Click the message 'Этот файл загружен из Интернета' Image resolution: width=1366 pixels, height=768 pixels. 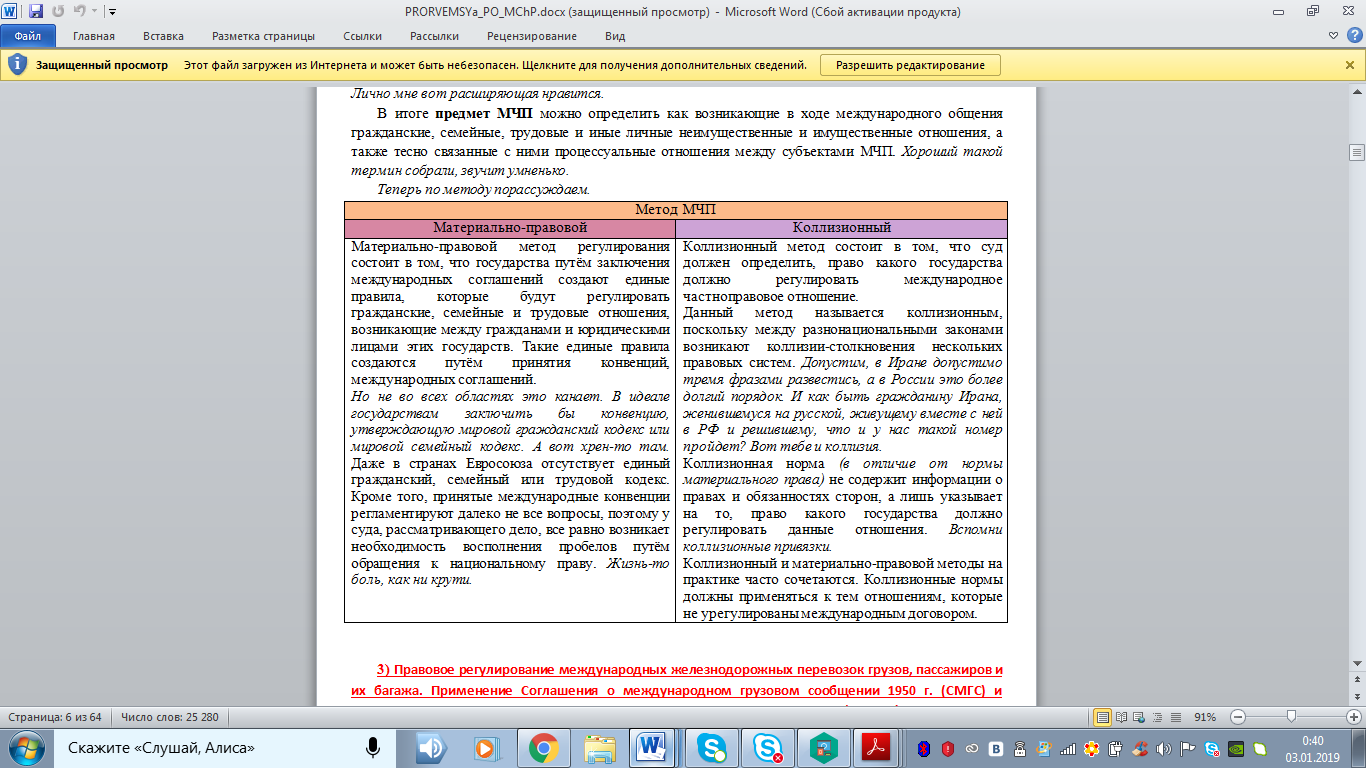tap(495, 65)
